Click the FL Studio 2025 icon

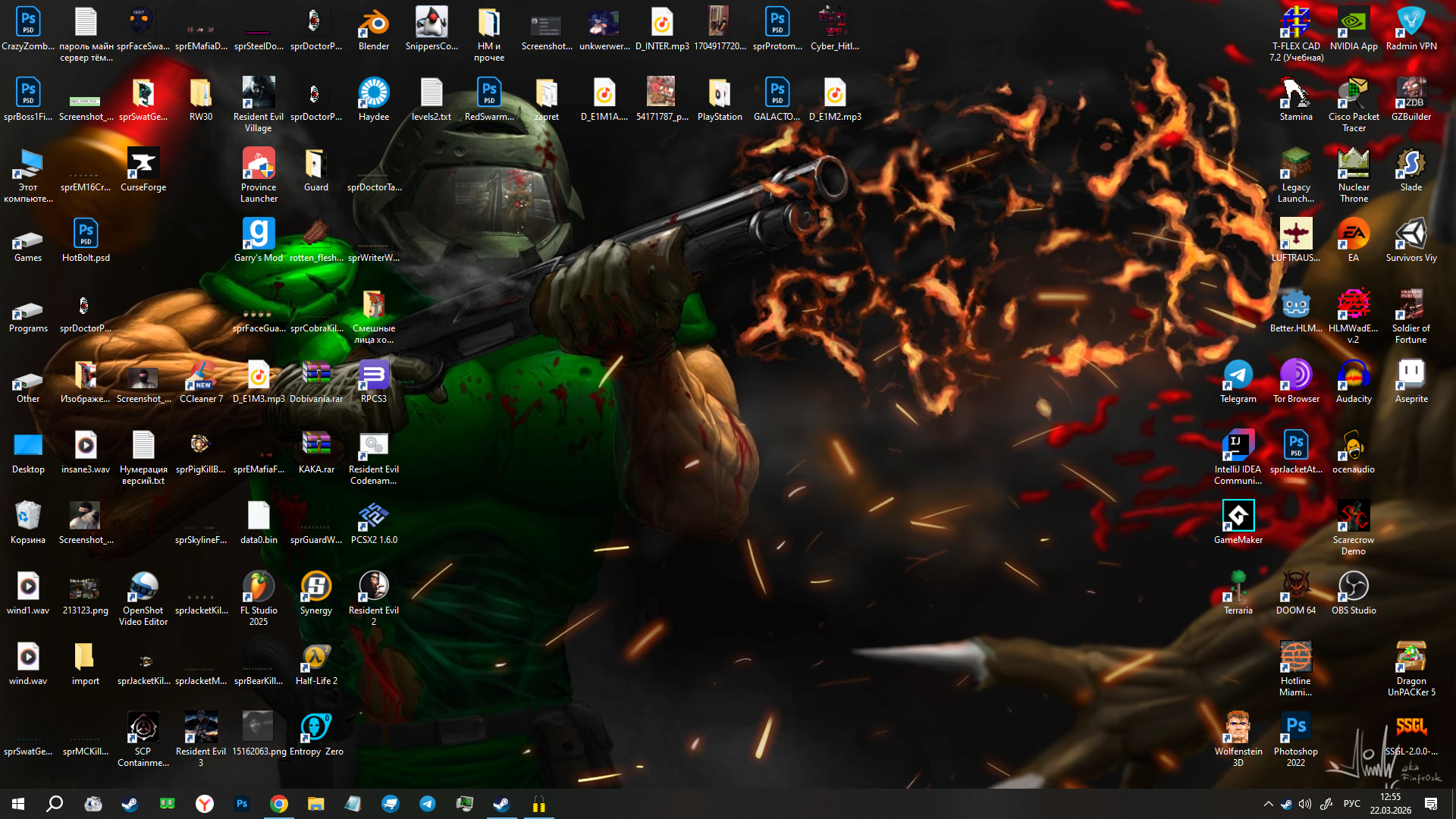coord(258,588)
